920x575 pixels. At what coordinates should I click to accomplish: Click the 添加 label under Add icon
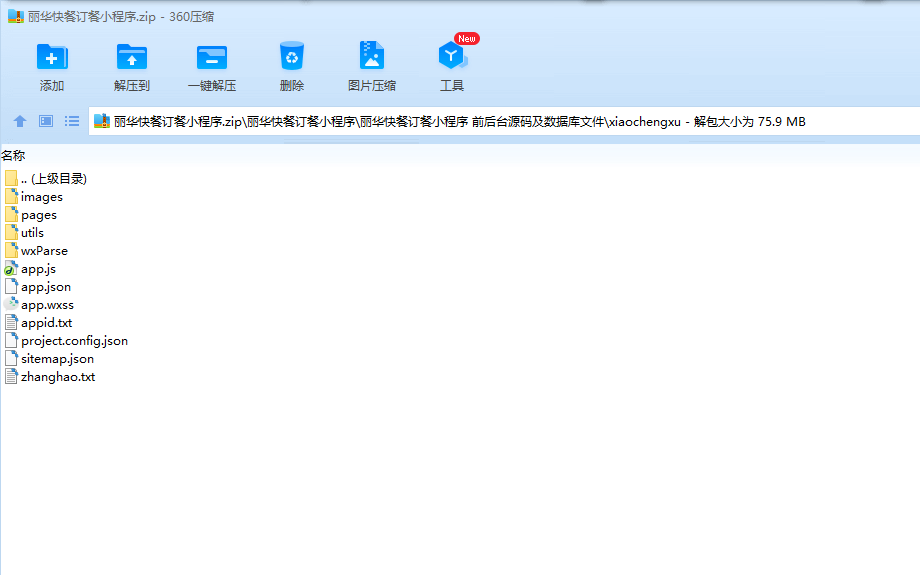point(52,86)
